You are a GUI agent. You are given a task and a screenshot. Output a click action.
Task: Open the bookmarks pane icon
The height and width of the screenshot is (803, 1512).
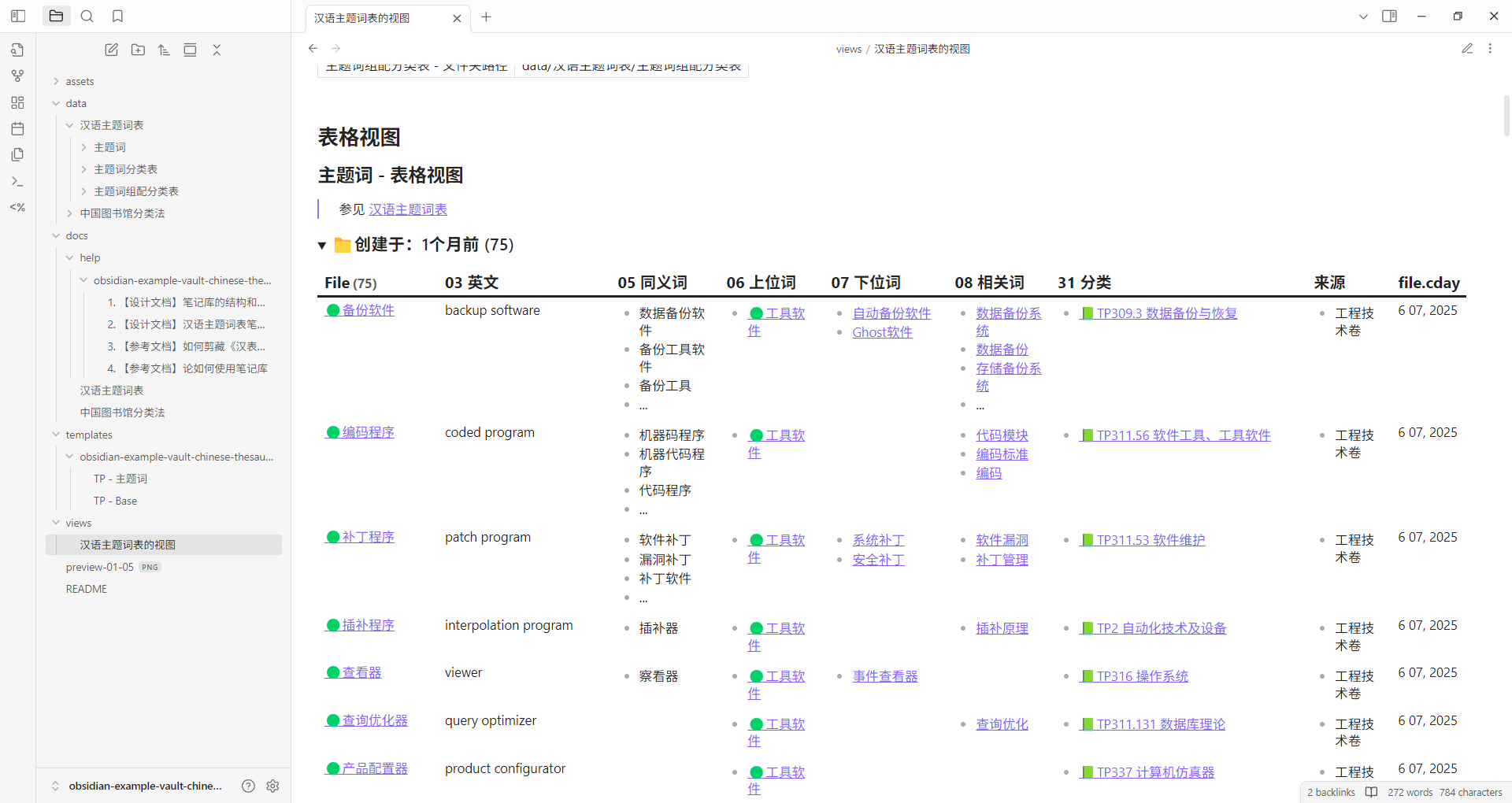117,16
